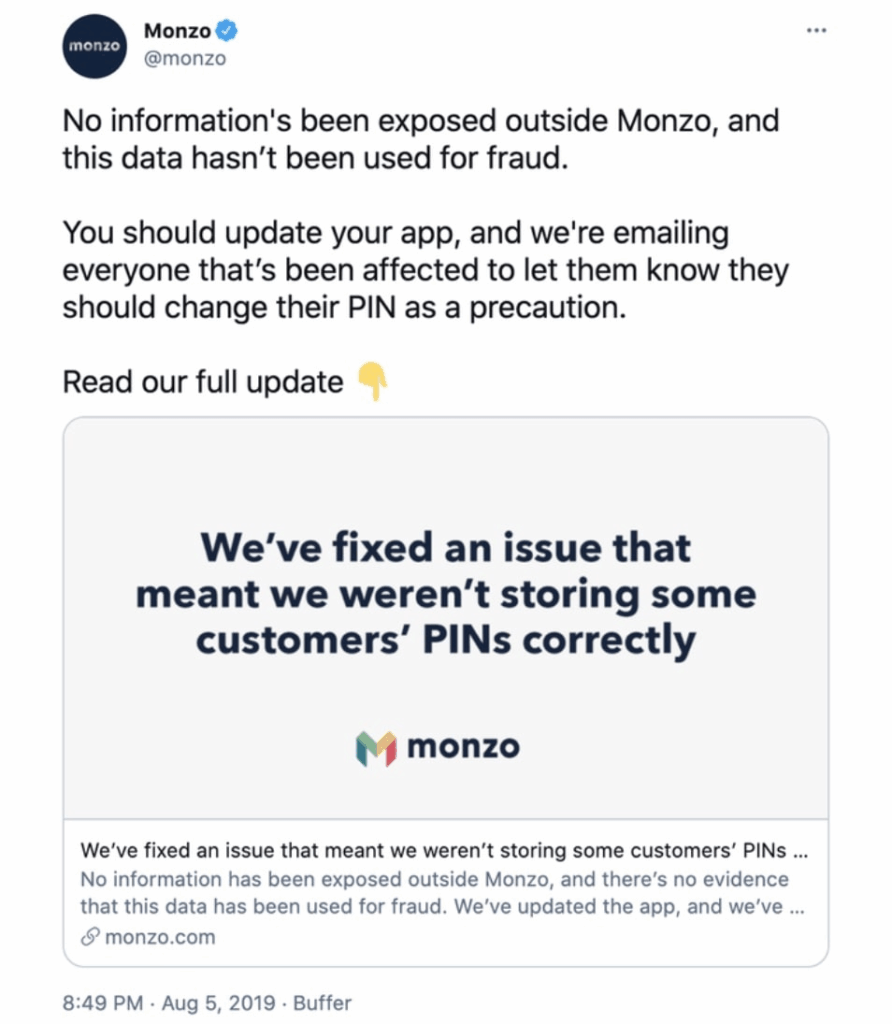Image resolution: width=892 pixels, height=1024 pixels.
Task: Open the Monzo profile avatar
Action: [95, 46]
